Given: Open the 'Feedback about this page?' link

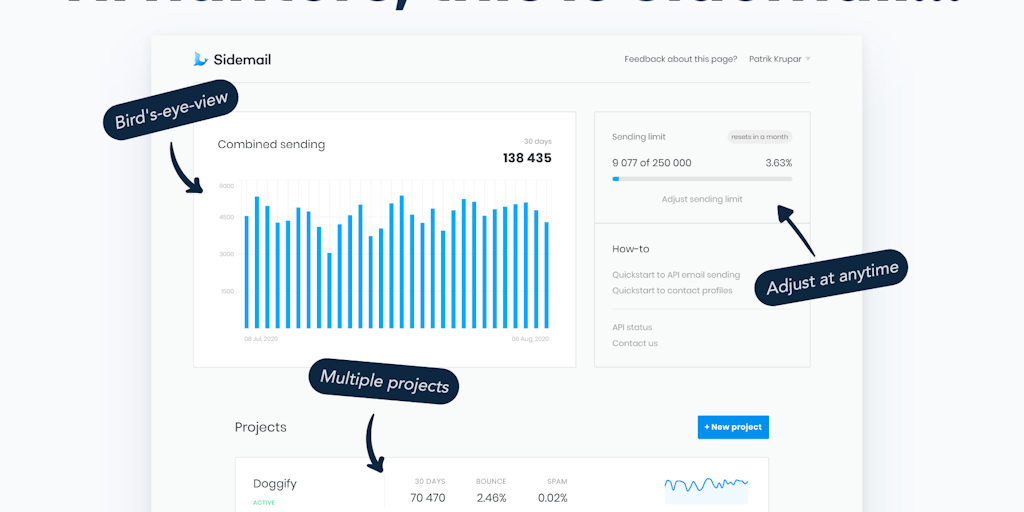Looking at the screenshot, I should click(x=680, y=59).
